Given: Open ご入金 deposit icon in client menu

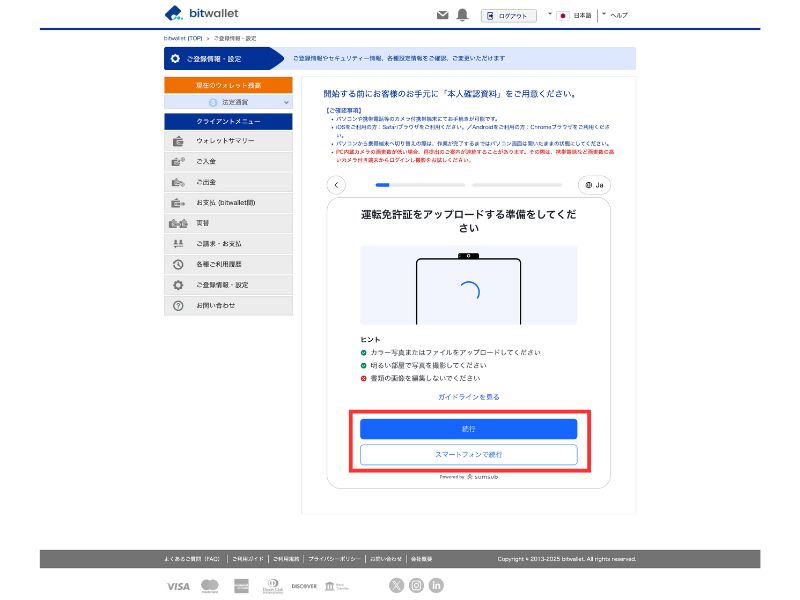Looking at the screenshot, I should pos(178,161).
